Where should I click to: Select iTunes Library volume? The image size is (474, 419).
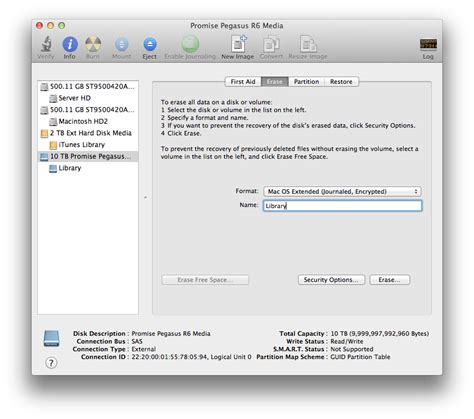pos(88,145)
